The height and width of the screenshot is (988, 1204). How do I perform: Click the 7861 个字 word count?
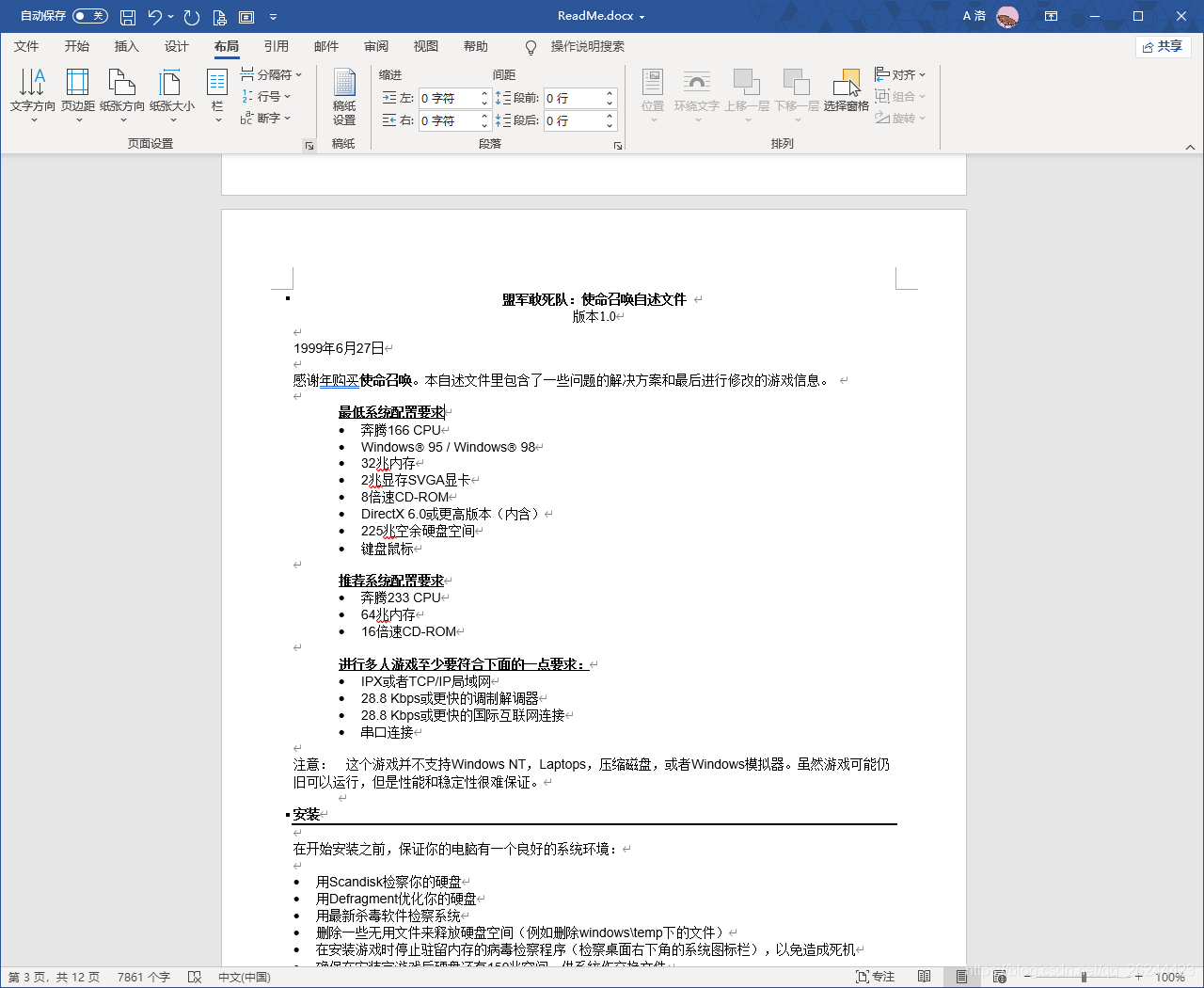(x=144, y=977)
